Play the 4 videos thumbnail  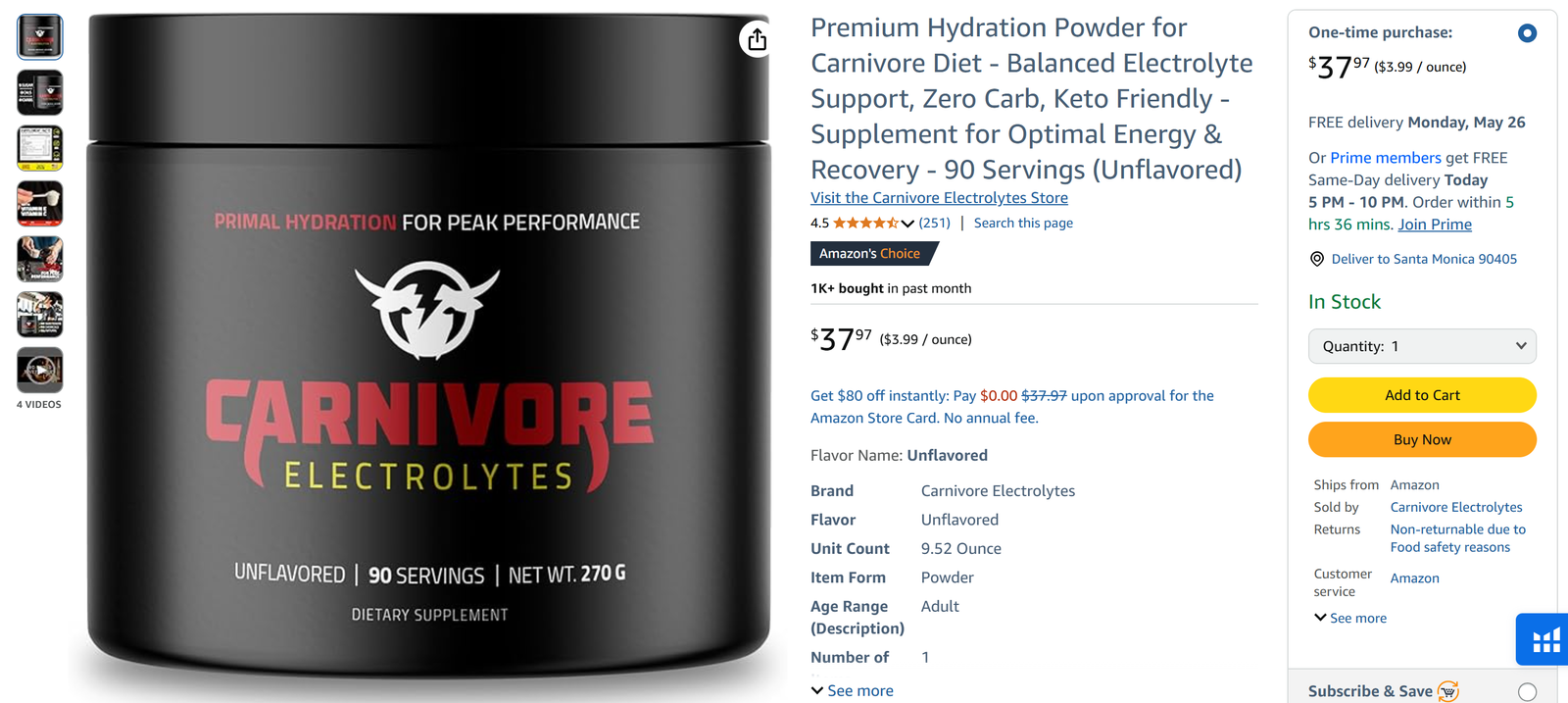[39, 371]
